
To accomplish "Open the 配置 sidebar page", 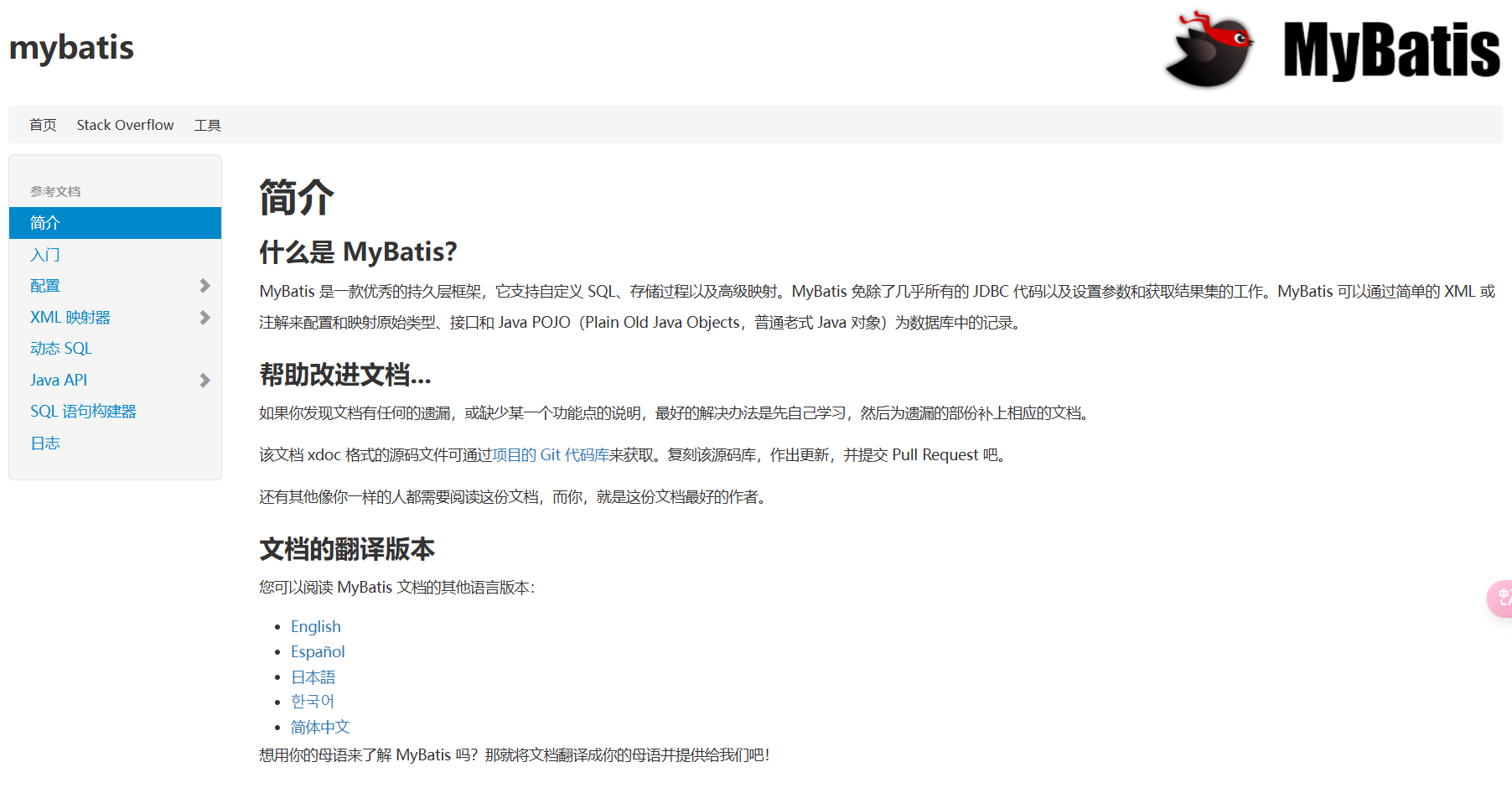I will tap(45, 286).
